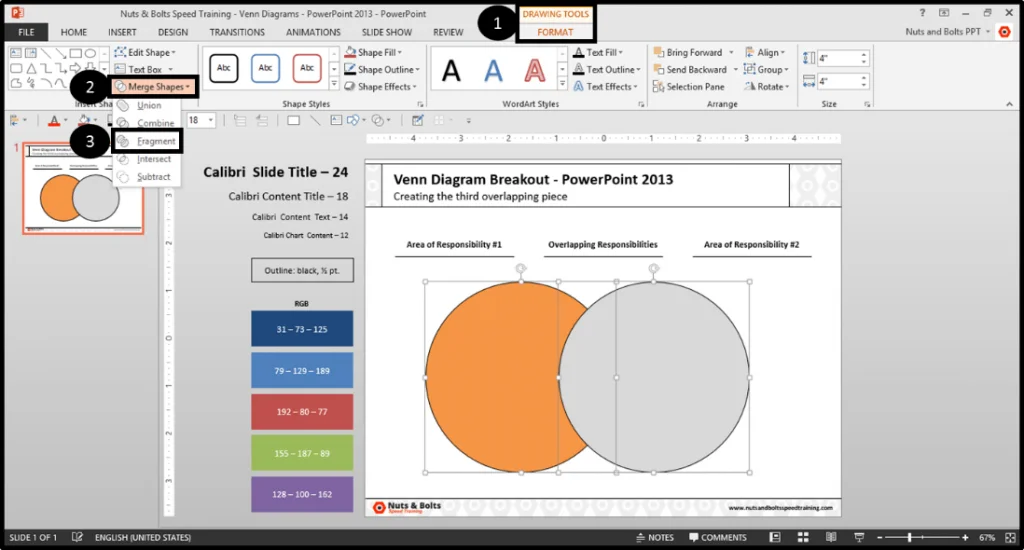The image size is (1024, 550).
Task: Select the rectangle shape in the shapes gallery
Action: (76, 53)
